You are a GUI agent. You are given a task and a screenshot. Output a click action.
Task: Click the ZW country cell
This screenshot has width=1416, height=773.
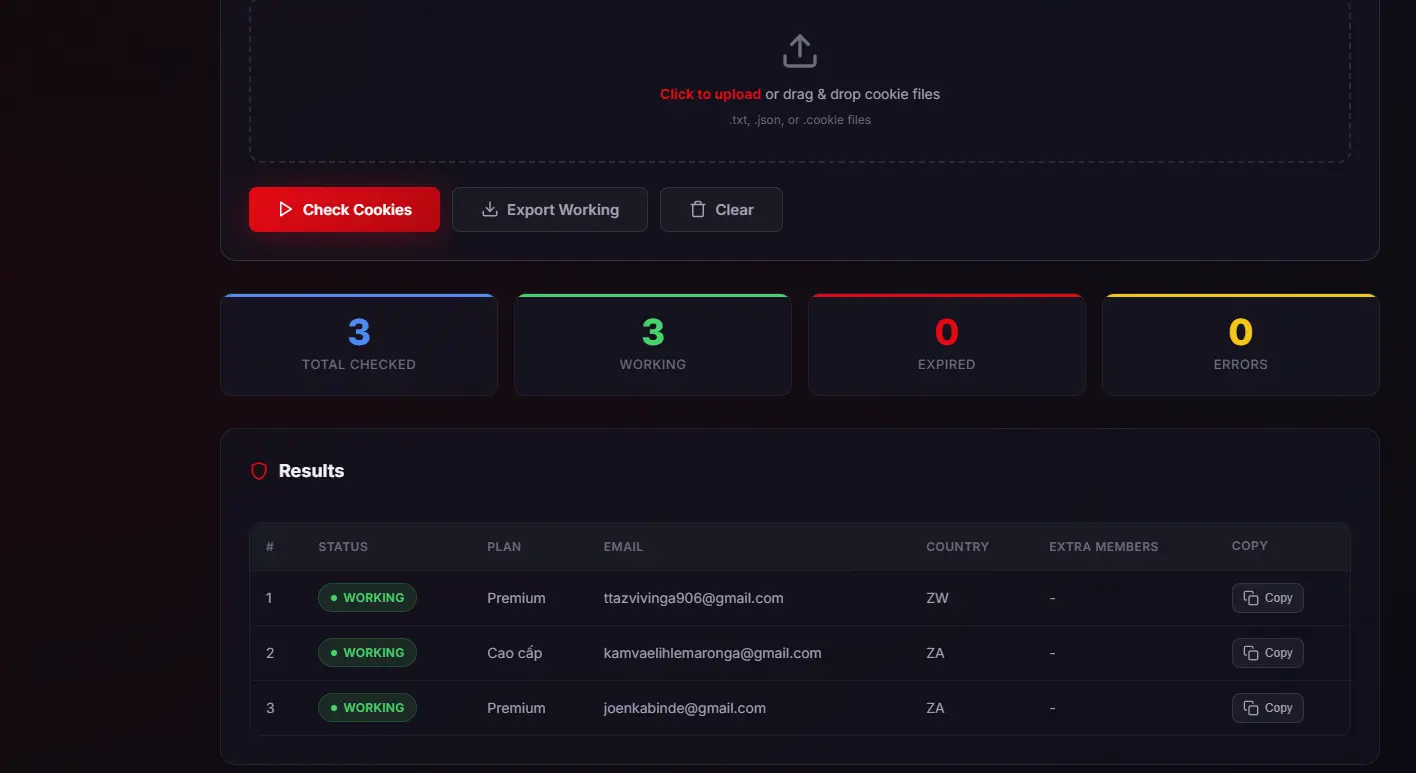tap(937, 598)
